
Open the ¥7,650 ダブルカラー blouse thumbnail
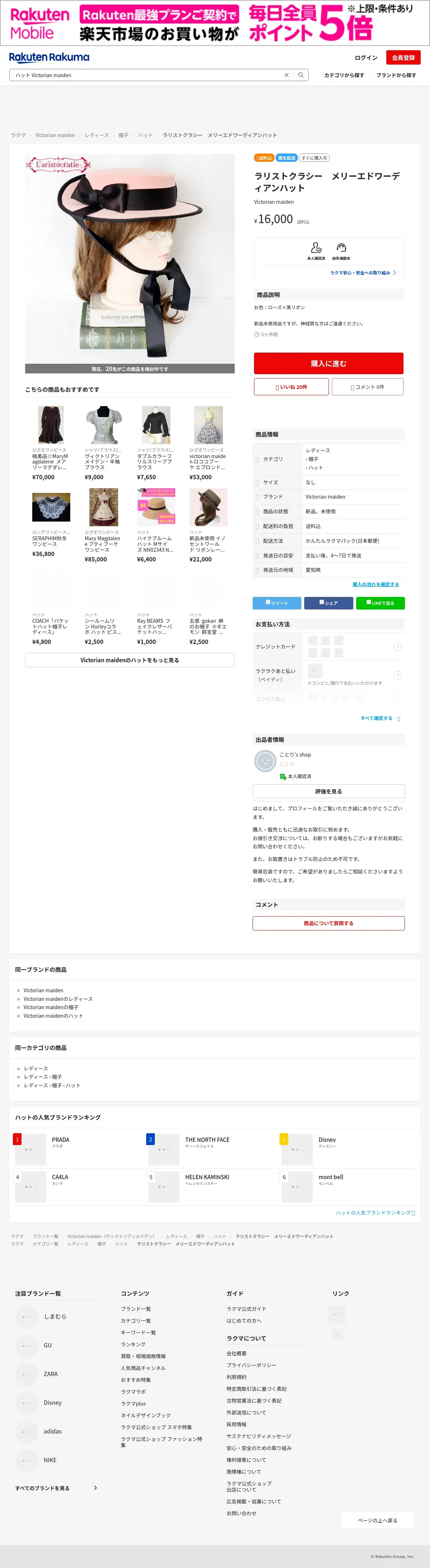pyautogui.click(x=156, y=425)
